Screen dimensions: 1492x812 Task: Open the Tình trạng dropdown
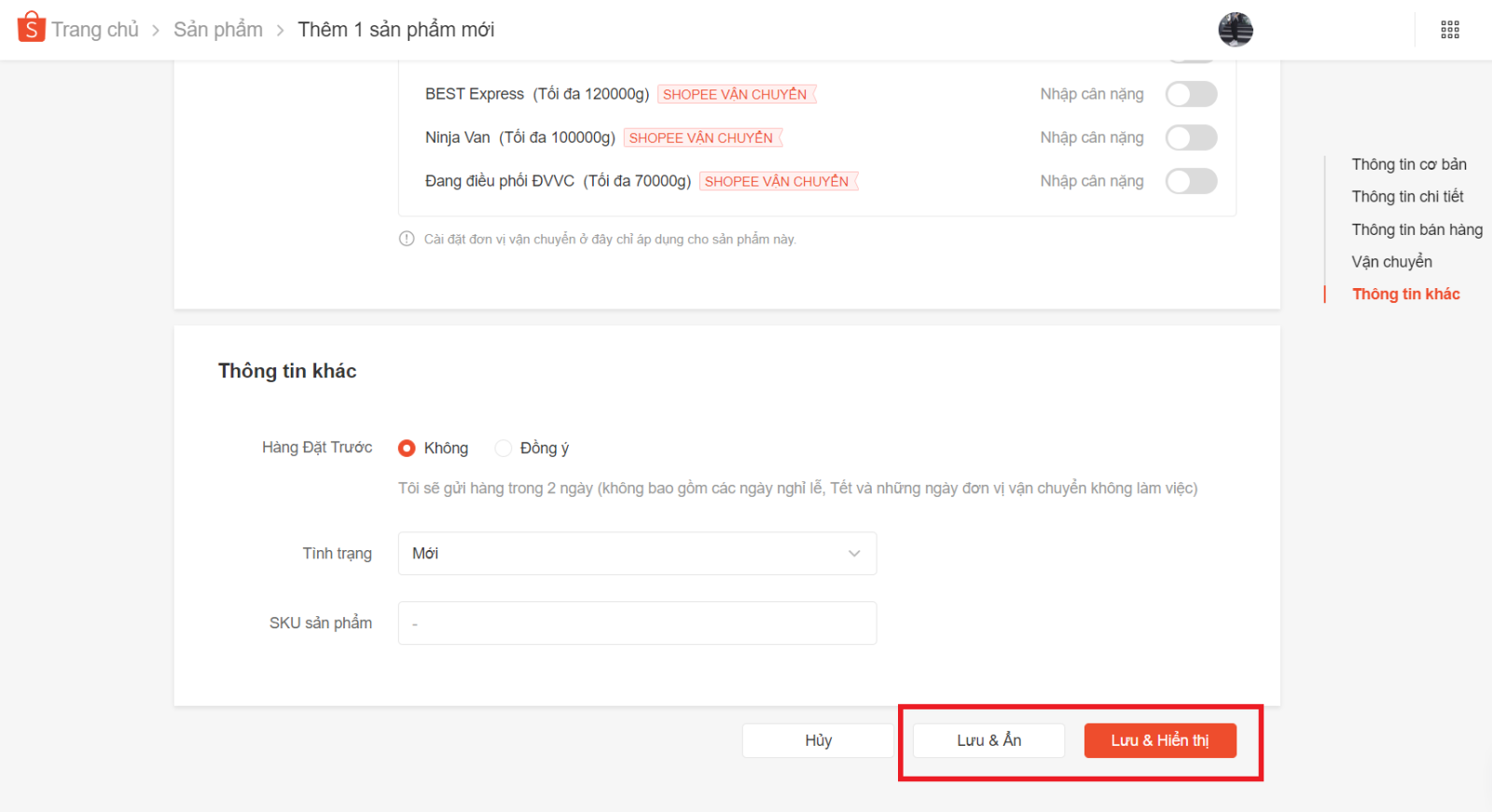637,554
